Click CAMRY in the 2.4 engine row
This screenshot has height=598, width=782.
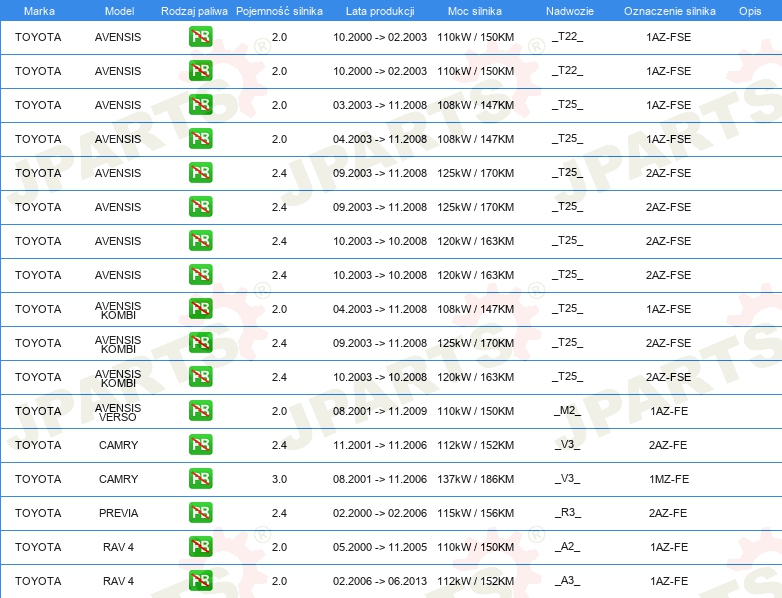[x=118, y=445]
